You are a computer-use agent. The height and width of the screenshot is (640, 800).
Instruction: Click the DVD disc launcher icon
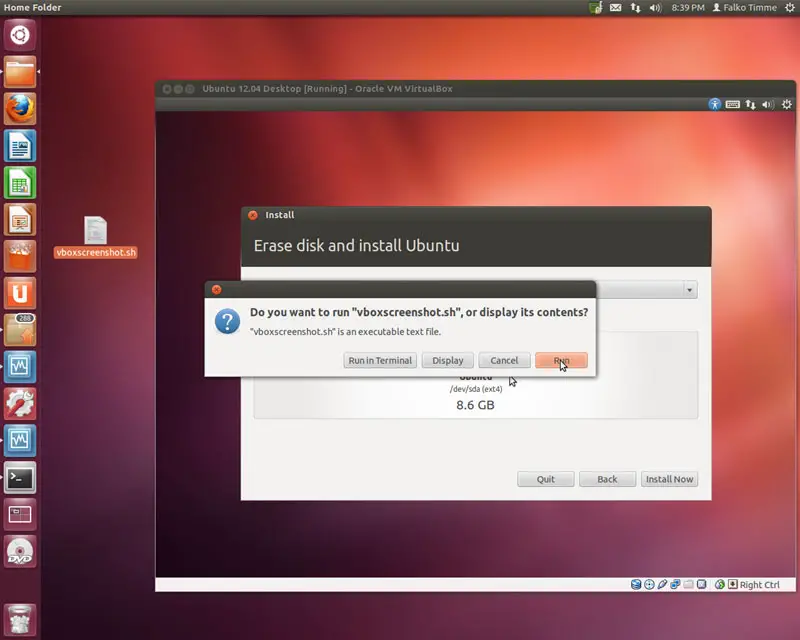point(20,551)
